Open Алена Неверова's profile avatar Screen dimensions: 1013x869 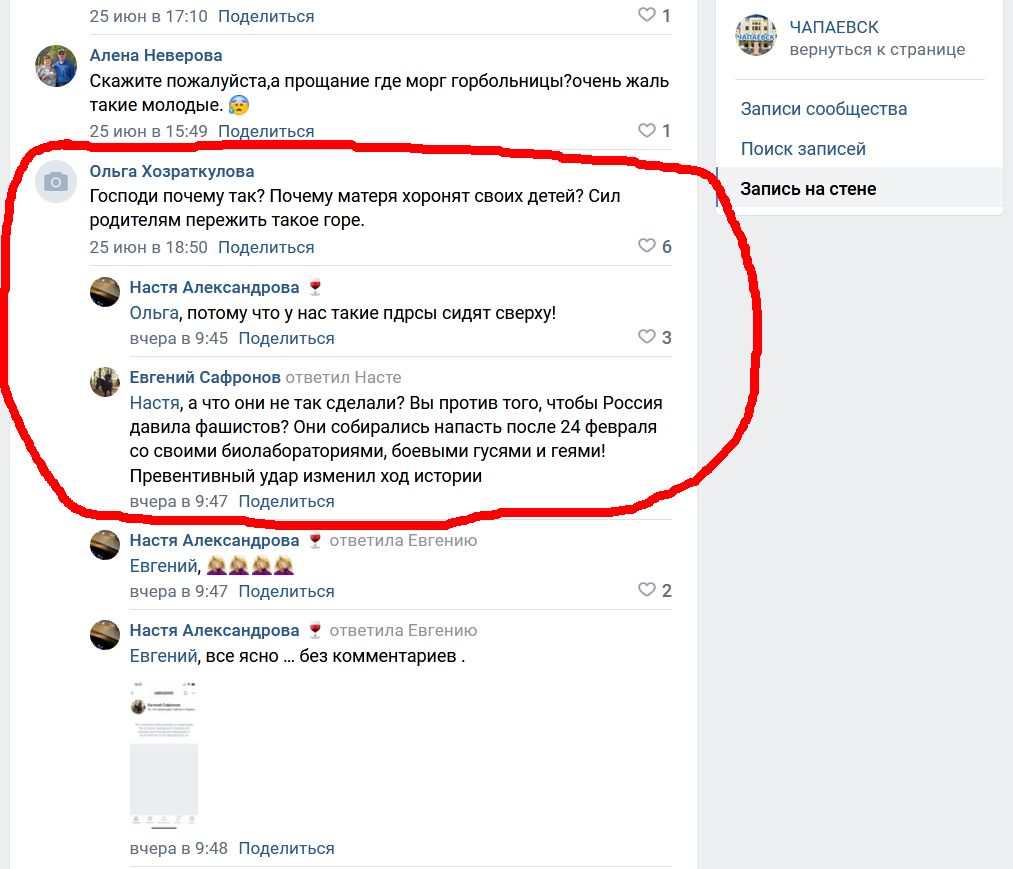(56, 66)
